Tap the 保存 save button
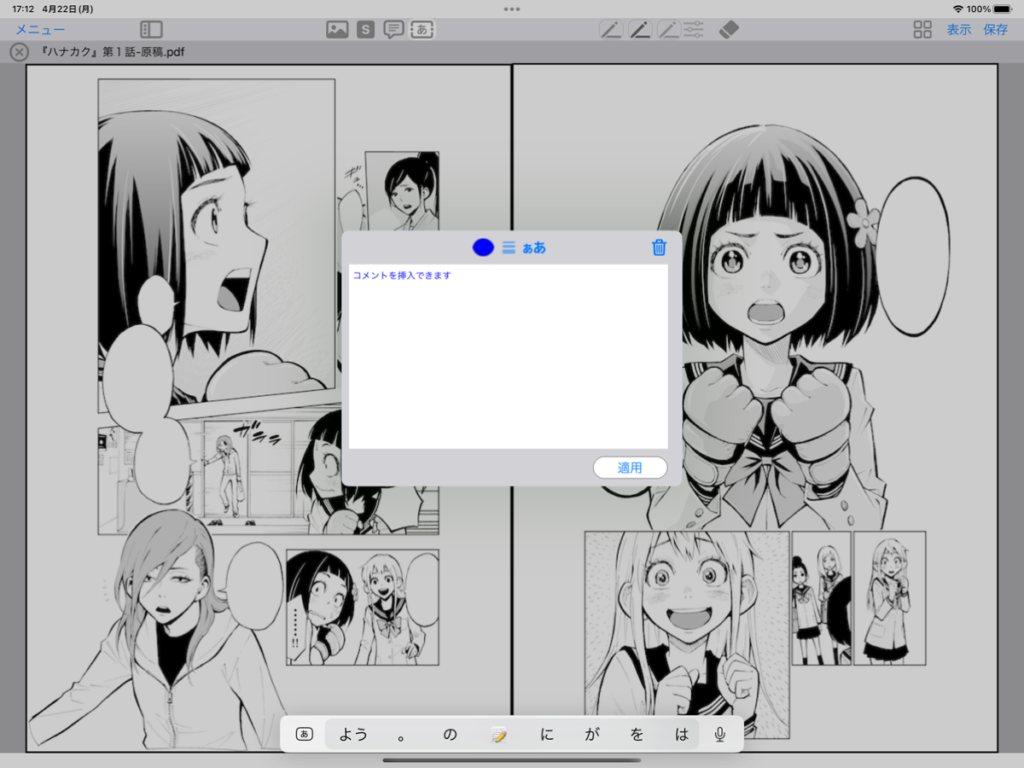 pos(995,29)
